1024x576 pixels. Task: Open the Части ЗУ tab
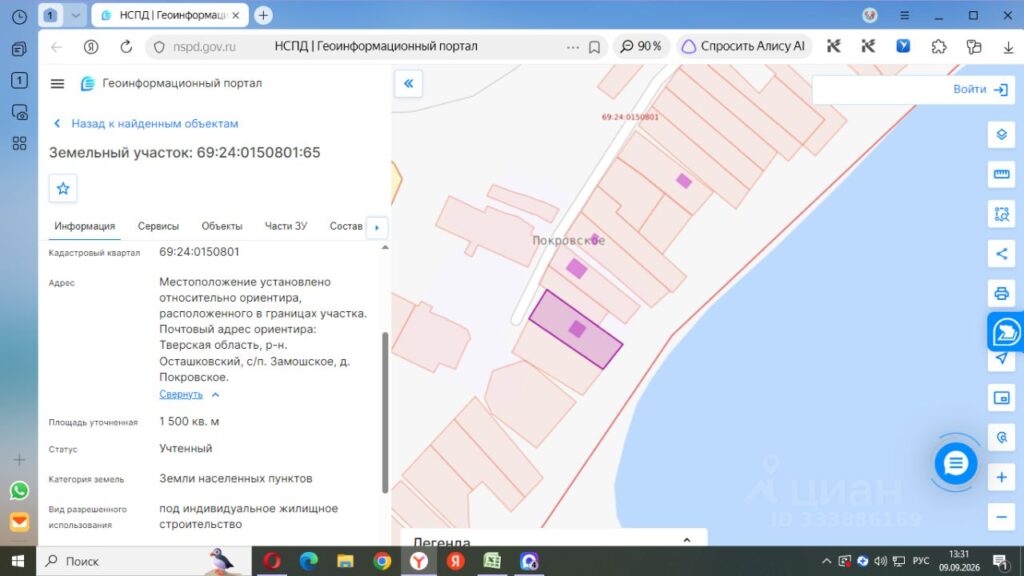tap(285, 226)
